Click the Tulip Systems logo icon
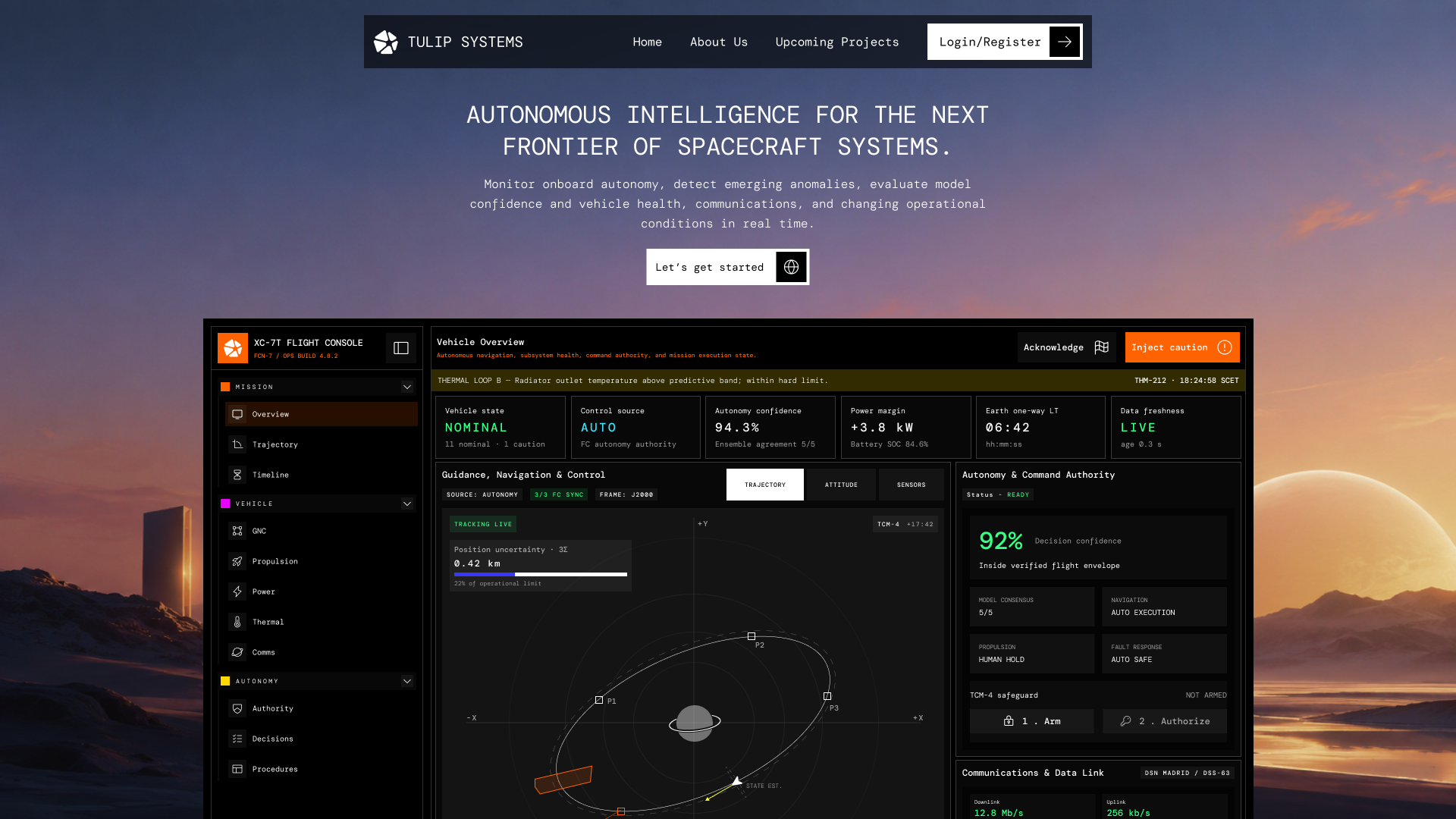Image resolution: width=1456 pixels, height=819 pixels. click(x=386, y=42)
